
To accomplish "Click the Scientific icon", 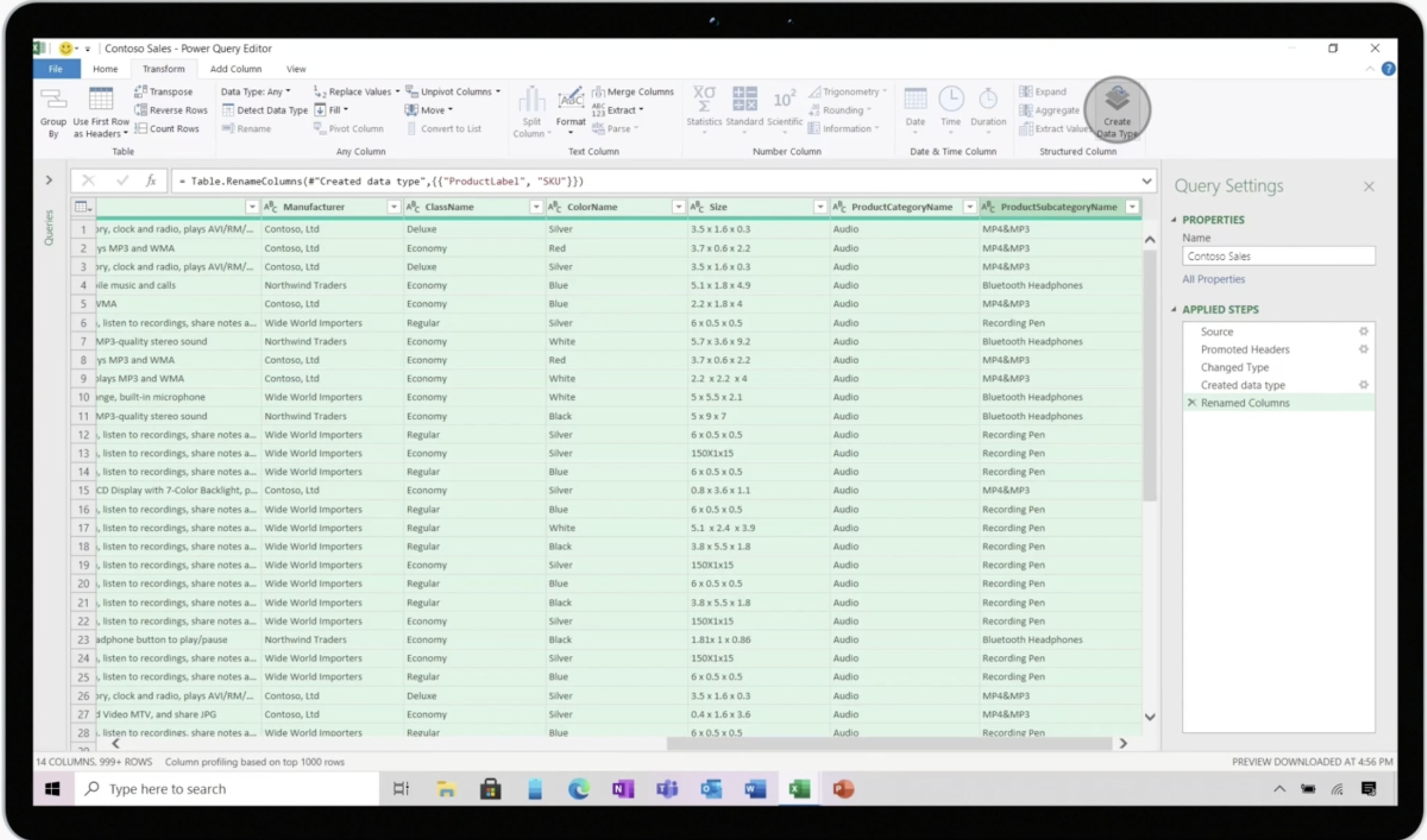I will click(x=784, y=99).
